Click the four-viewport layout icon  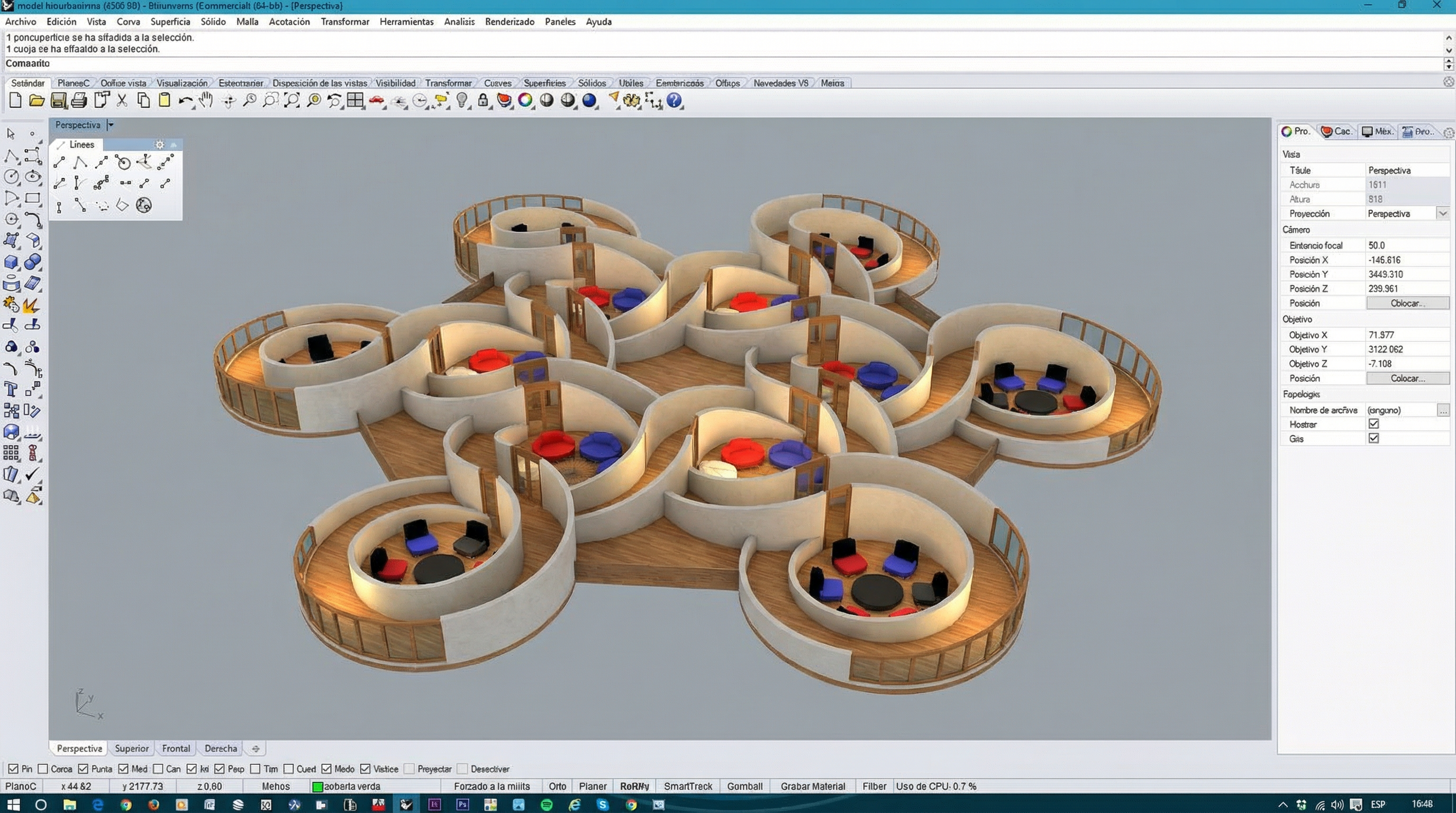coord(355,101)
